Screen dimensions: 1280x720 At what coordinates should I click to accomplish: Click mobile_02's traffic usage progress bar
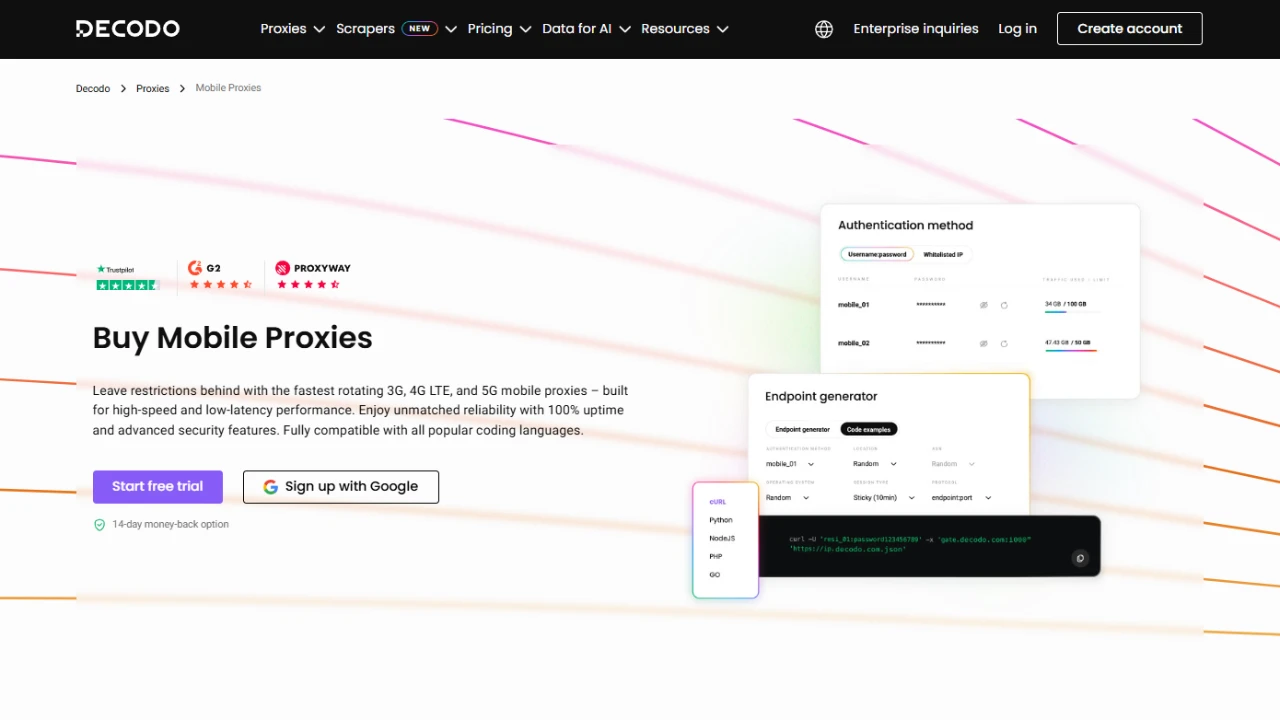pyautogui.click(x=1070, y=350)
